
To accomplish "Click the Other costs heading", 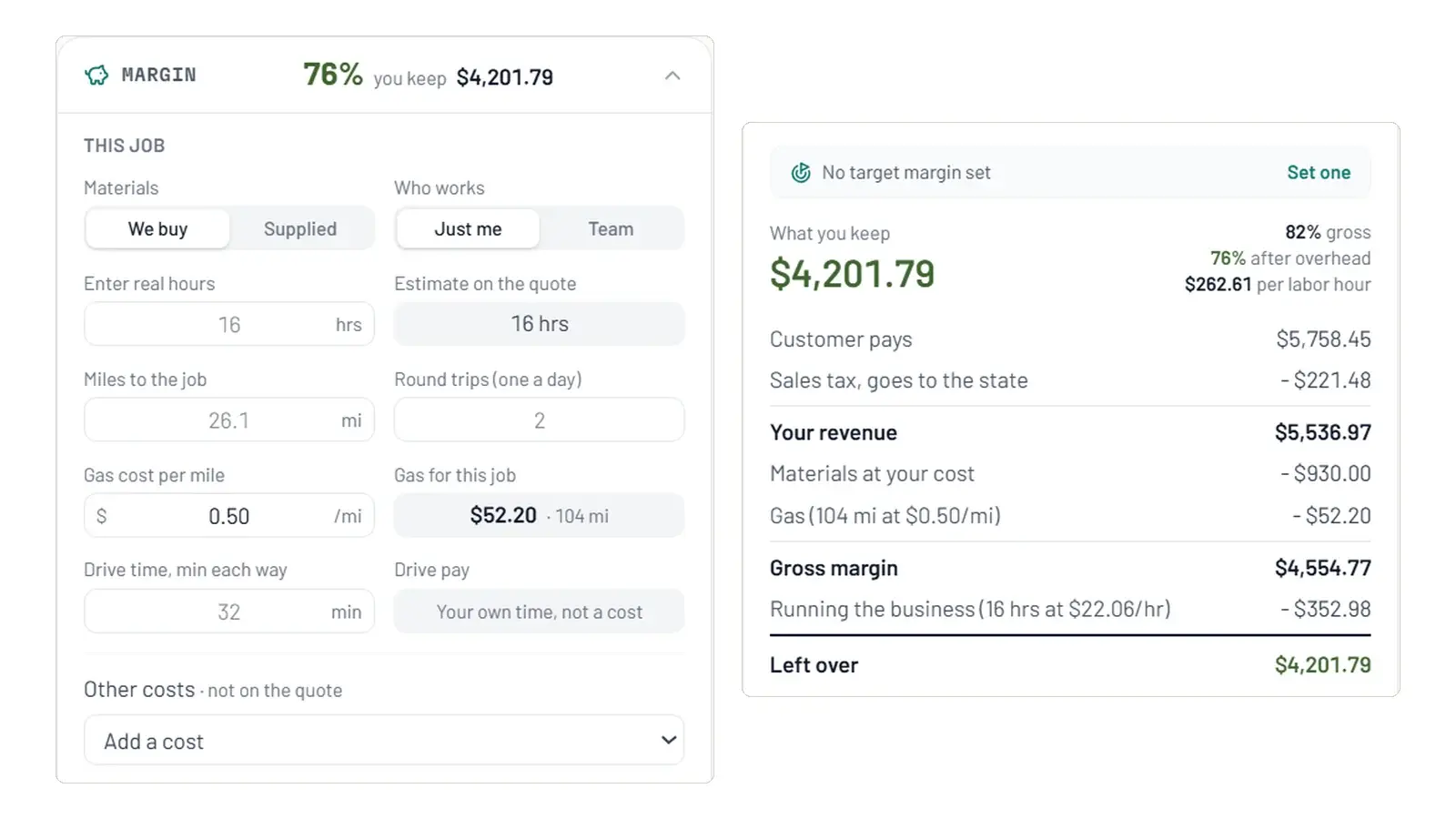I will click(139, 689).
